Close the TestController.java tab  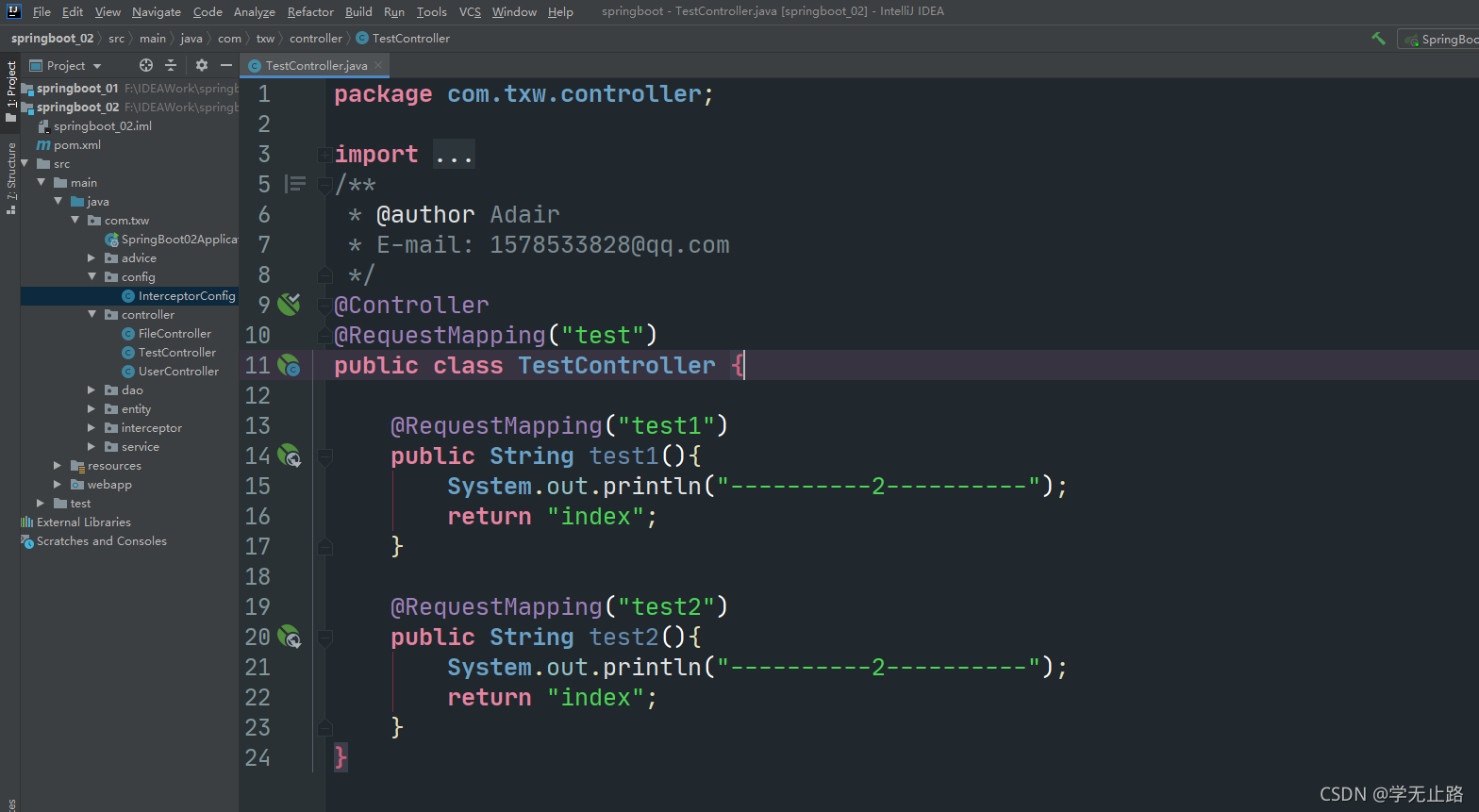click(x=378, y=65)
